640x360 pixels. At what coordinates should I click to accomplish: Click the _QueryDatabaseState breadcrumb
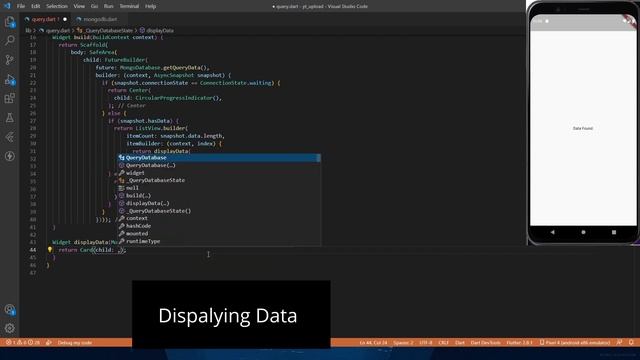(109, 31)
